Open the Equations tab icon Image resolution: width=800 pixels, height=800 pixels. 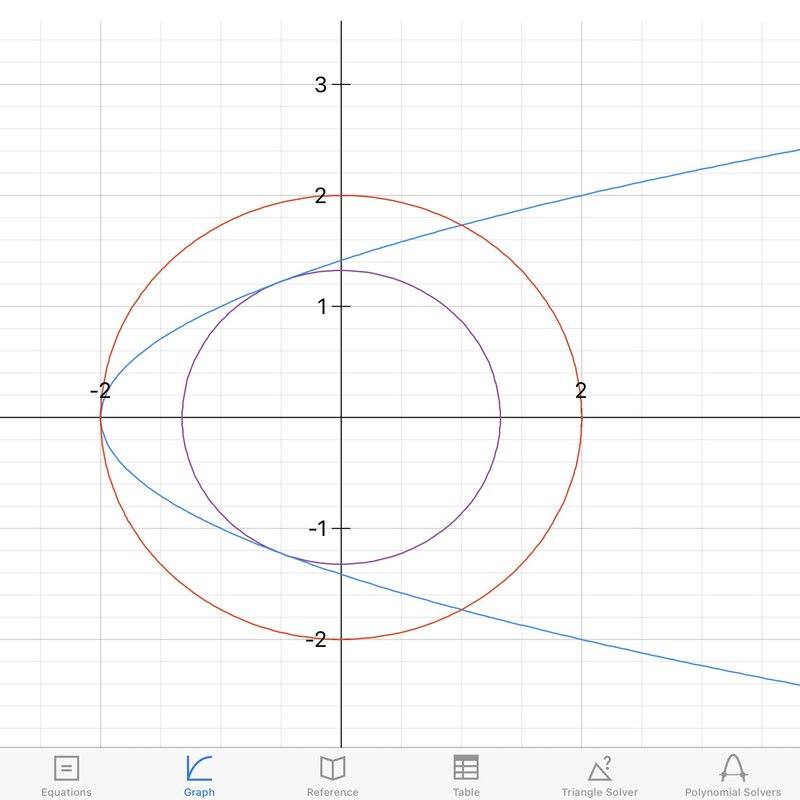pos(66,768)
